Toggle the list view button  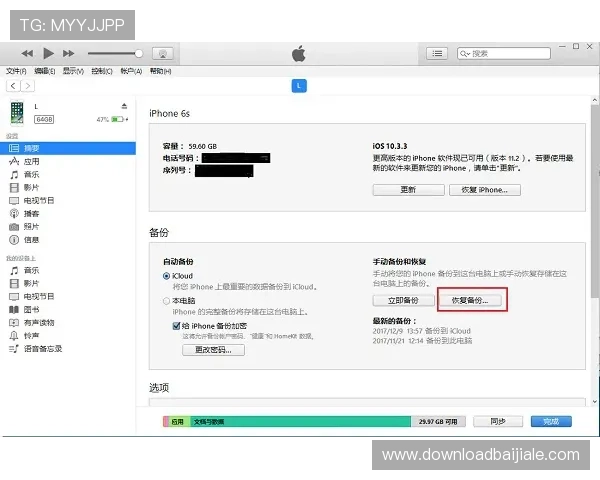point(437,54)
